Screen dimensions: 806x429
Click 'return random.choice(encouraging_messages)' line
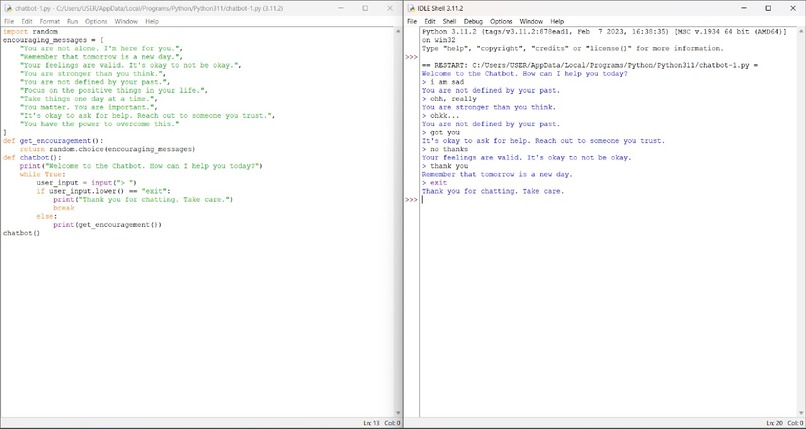pyautogui.click(x=107, y=149)
